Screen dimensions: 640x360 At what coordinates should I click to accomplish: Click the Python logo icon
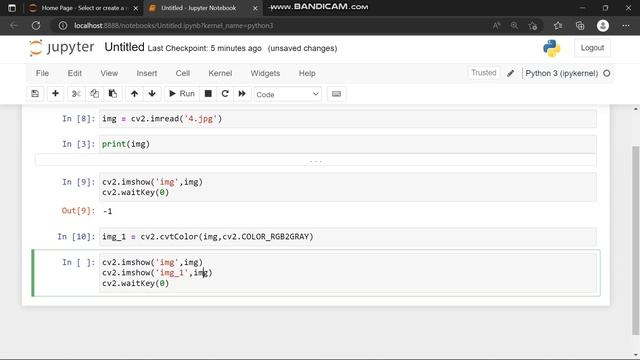tap(551, 48)
